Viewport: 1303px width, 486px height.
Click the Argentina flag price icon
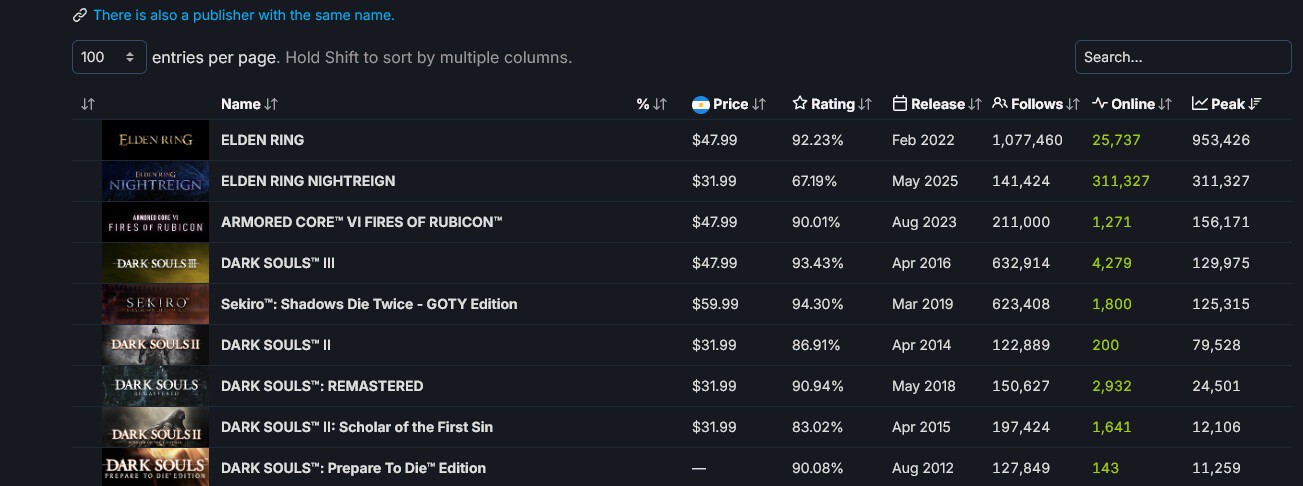pyautogui.click(x=701, y=104)
